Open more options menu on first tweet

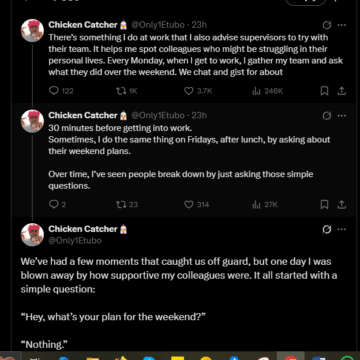click(x=342, y=25)
